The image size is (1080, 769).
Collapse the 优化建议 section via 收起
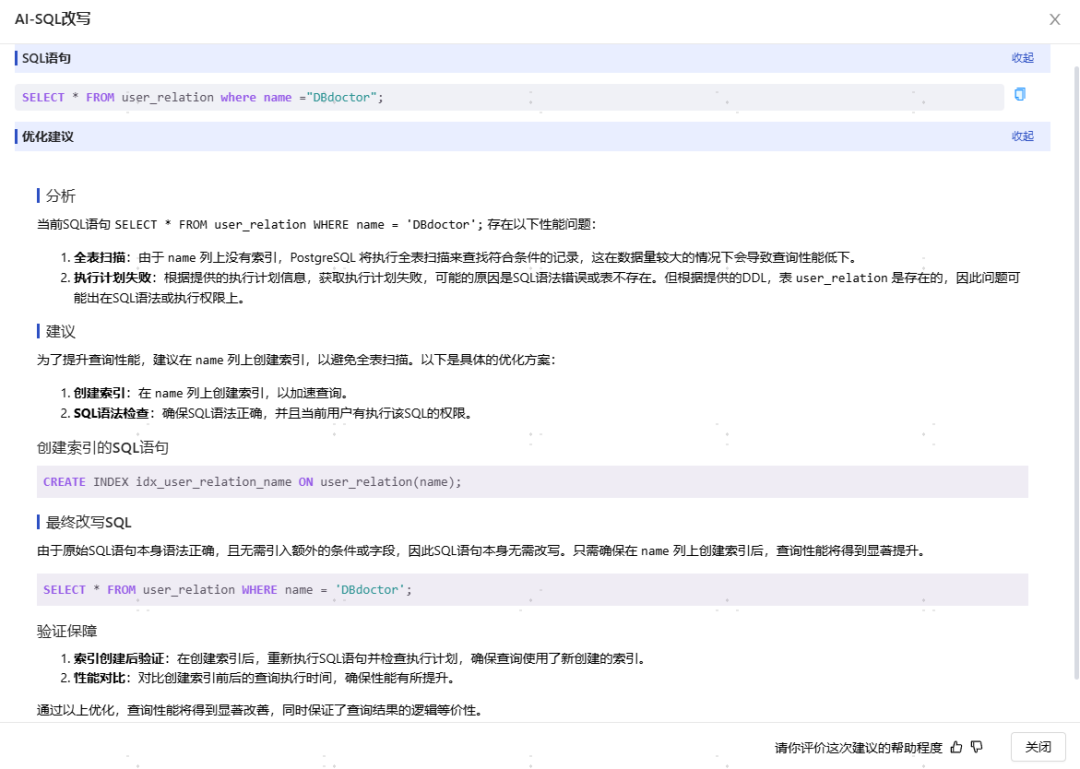(x=1022, y=136)
